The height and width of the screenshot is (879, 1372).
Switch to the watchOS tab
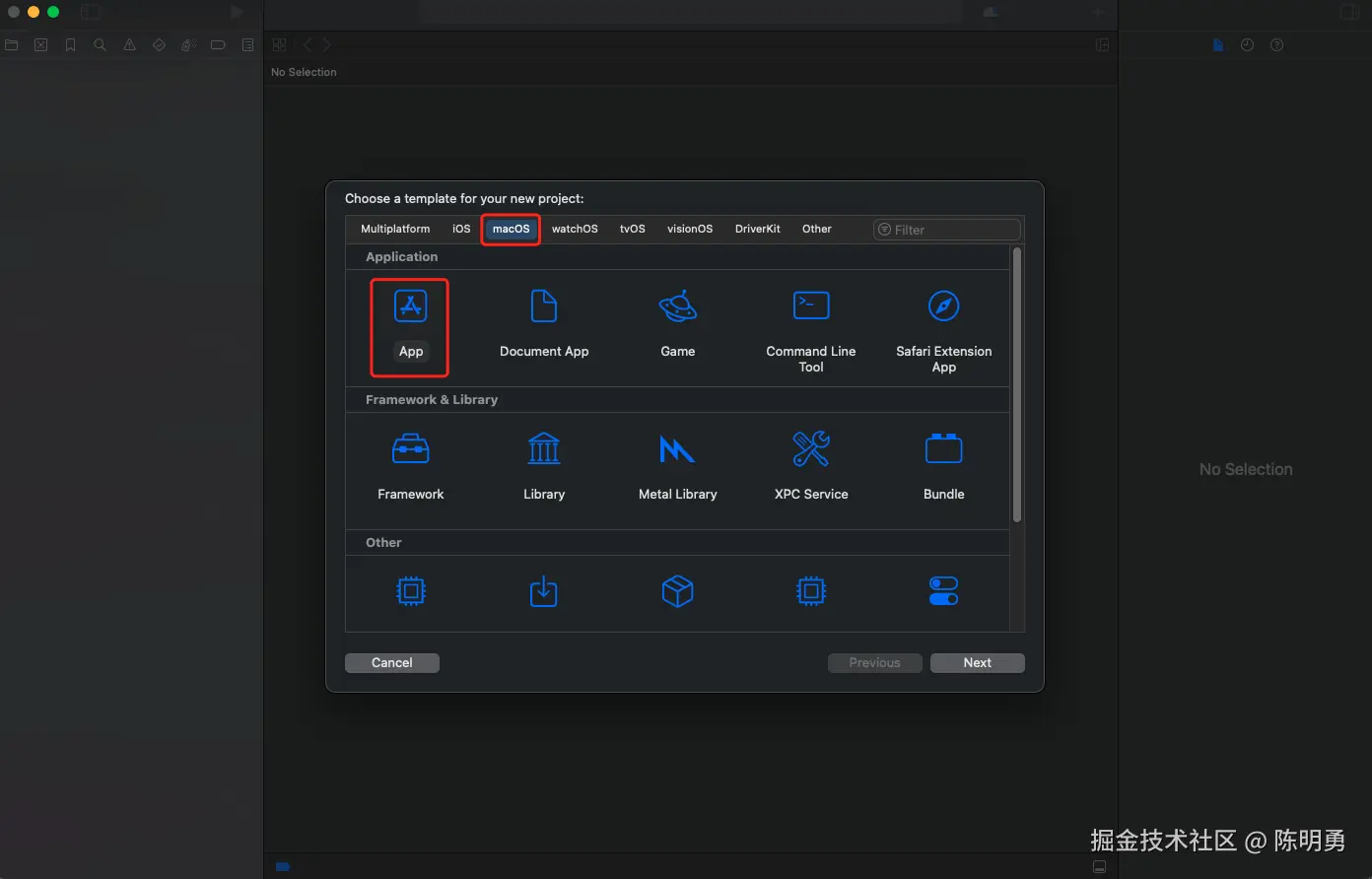(x=575, y=229)
